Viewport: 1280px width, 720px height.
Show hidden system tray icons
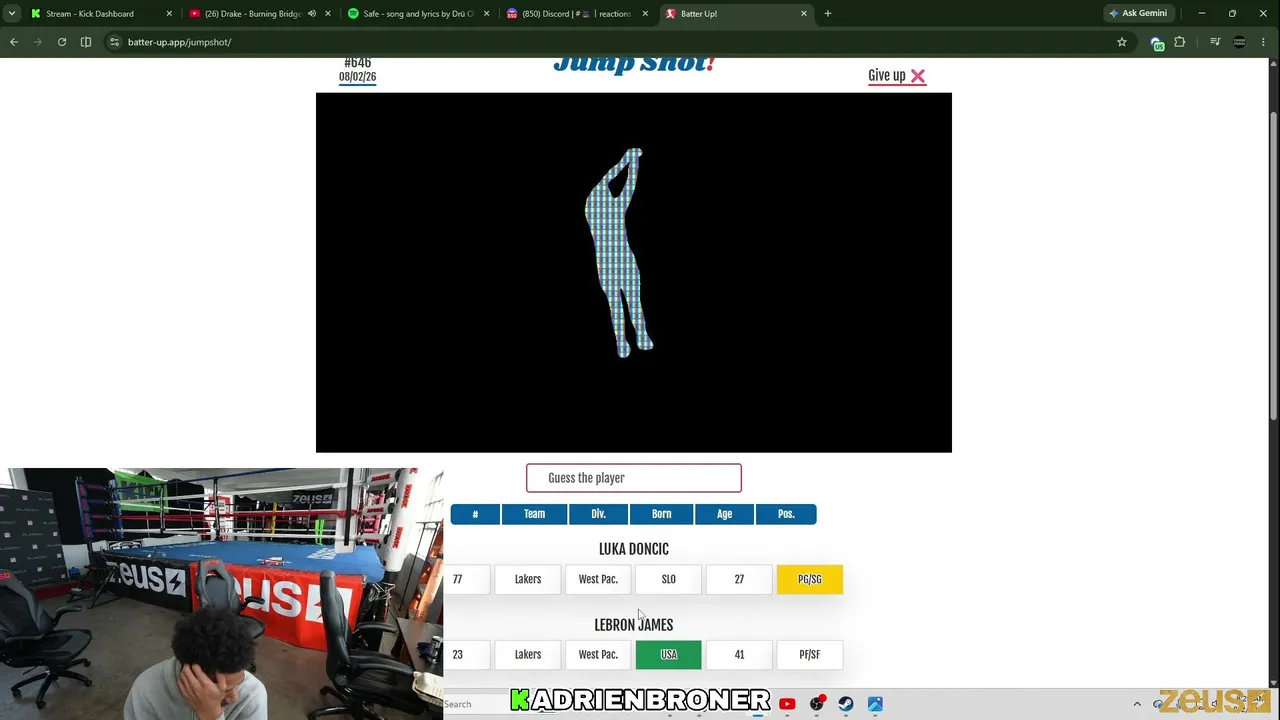[x=1137, y=704]
